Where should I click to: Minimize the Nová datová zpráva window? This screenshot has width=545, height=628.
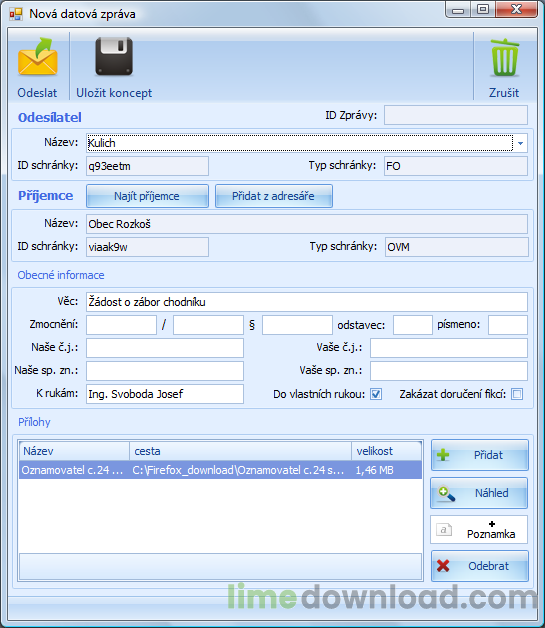click(458, 10)
